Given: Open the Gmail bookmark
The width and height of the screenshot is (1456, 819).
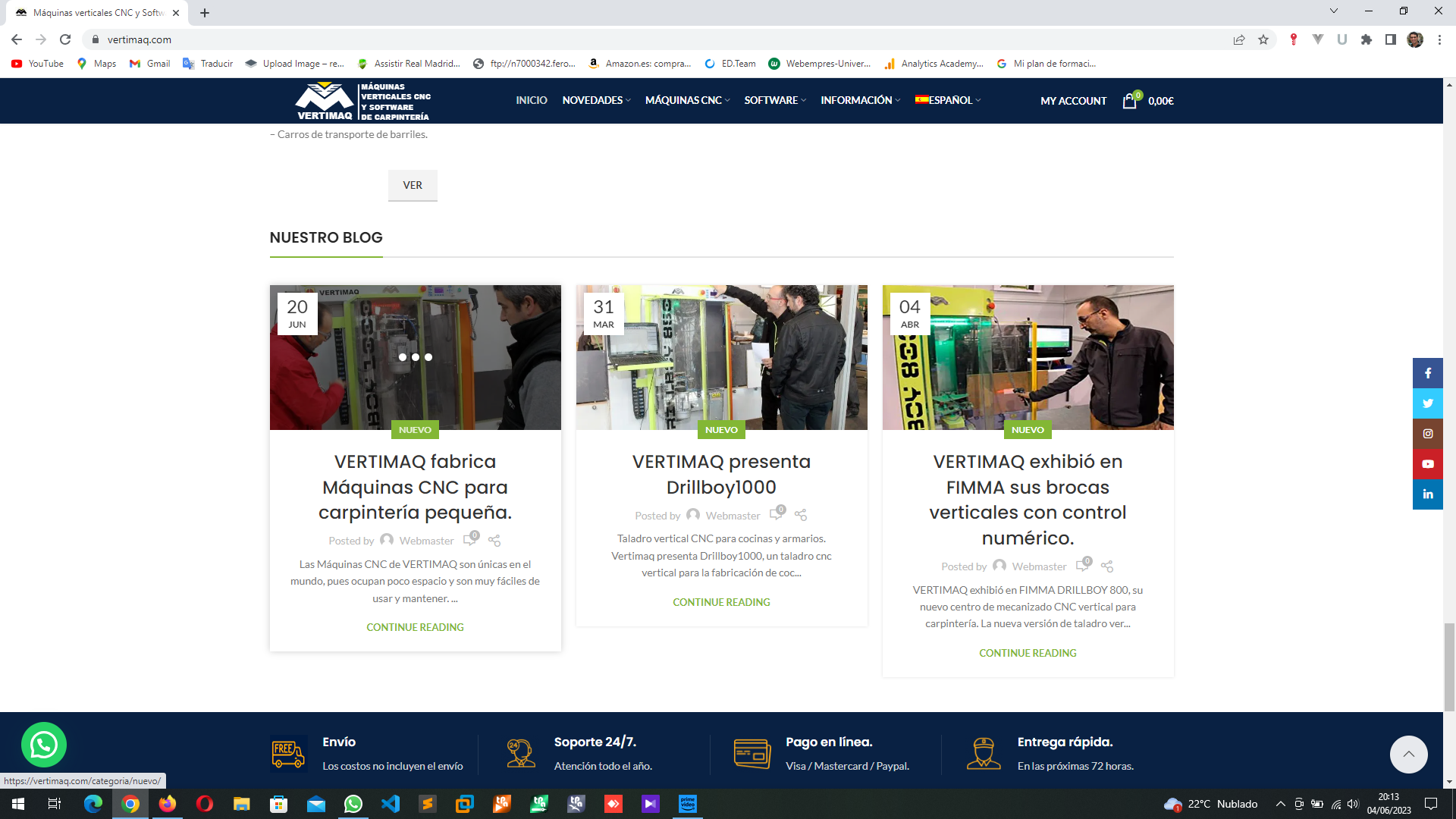Looking at the screenshot, I should (x=150, y=64).
